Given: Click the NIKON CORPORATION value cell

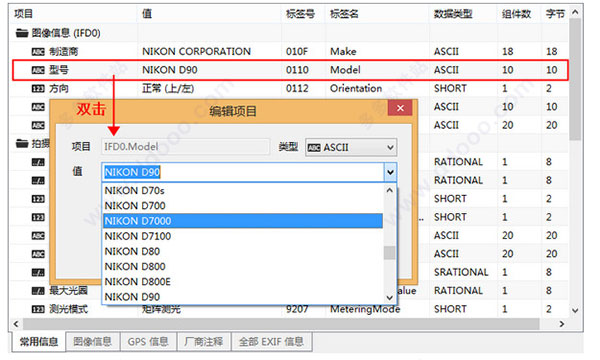Looking at the screenshot, I should 197,52.
